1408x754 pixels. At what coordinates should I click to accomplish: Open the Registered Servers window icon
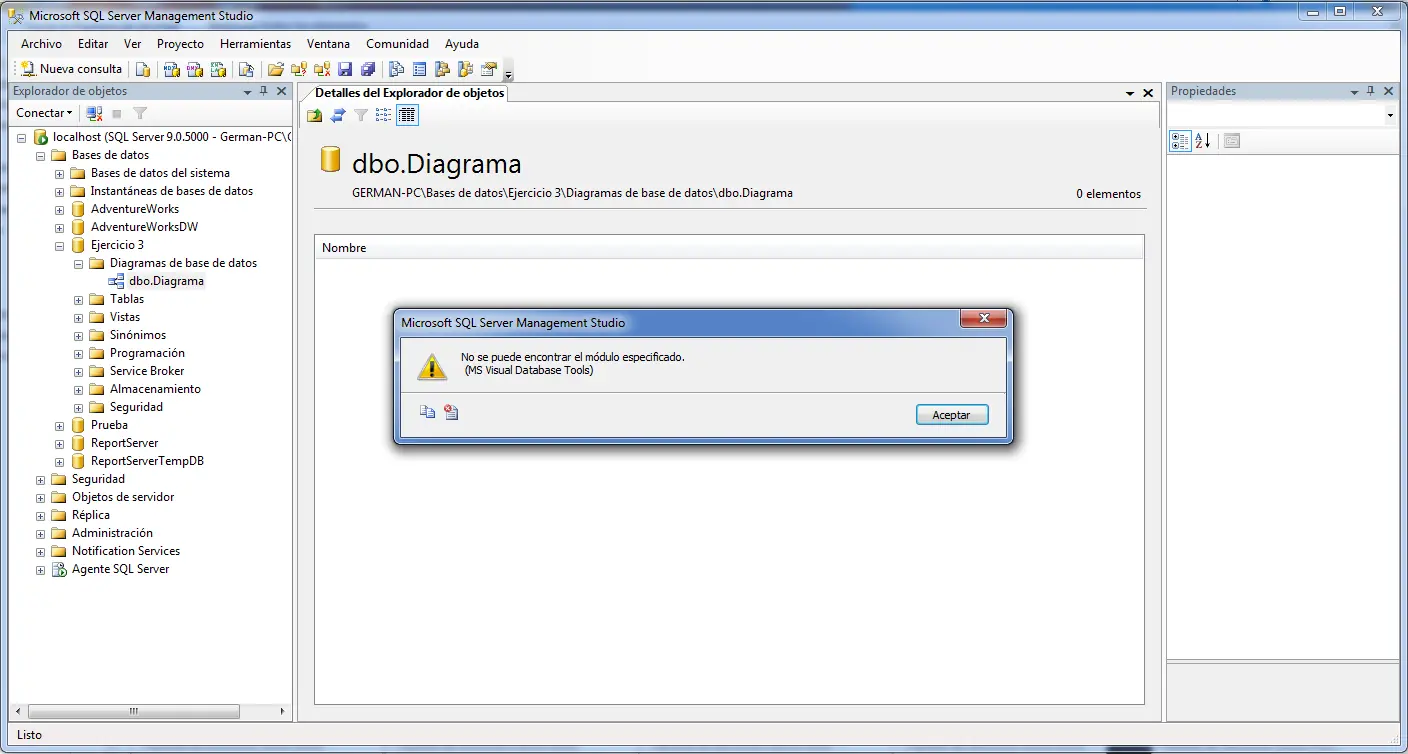coord(396,69)
